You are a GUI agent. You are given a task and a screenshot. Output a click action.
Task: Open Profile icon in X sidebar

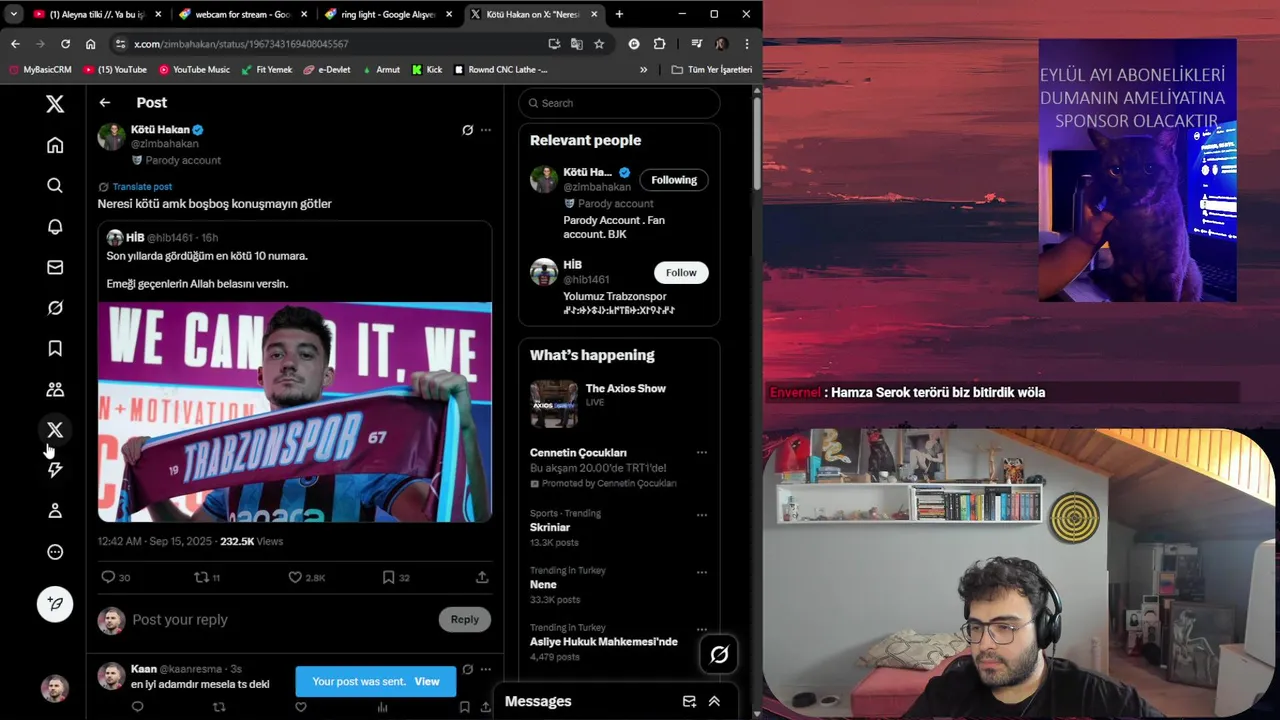[55, 511]
